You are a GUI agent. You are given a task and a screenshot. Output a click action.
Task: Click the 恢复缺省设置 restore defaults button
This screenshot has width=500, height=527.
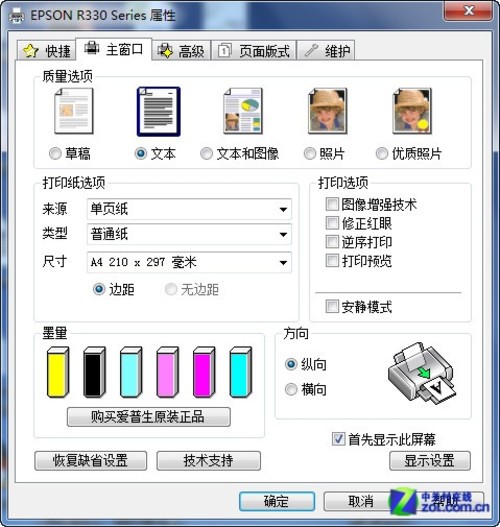tap(90, 460)
